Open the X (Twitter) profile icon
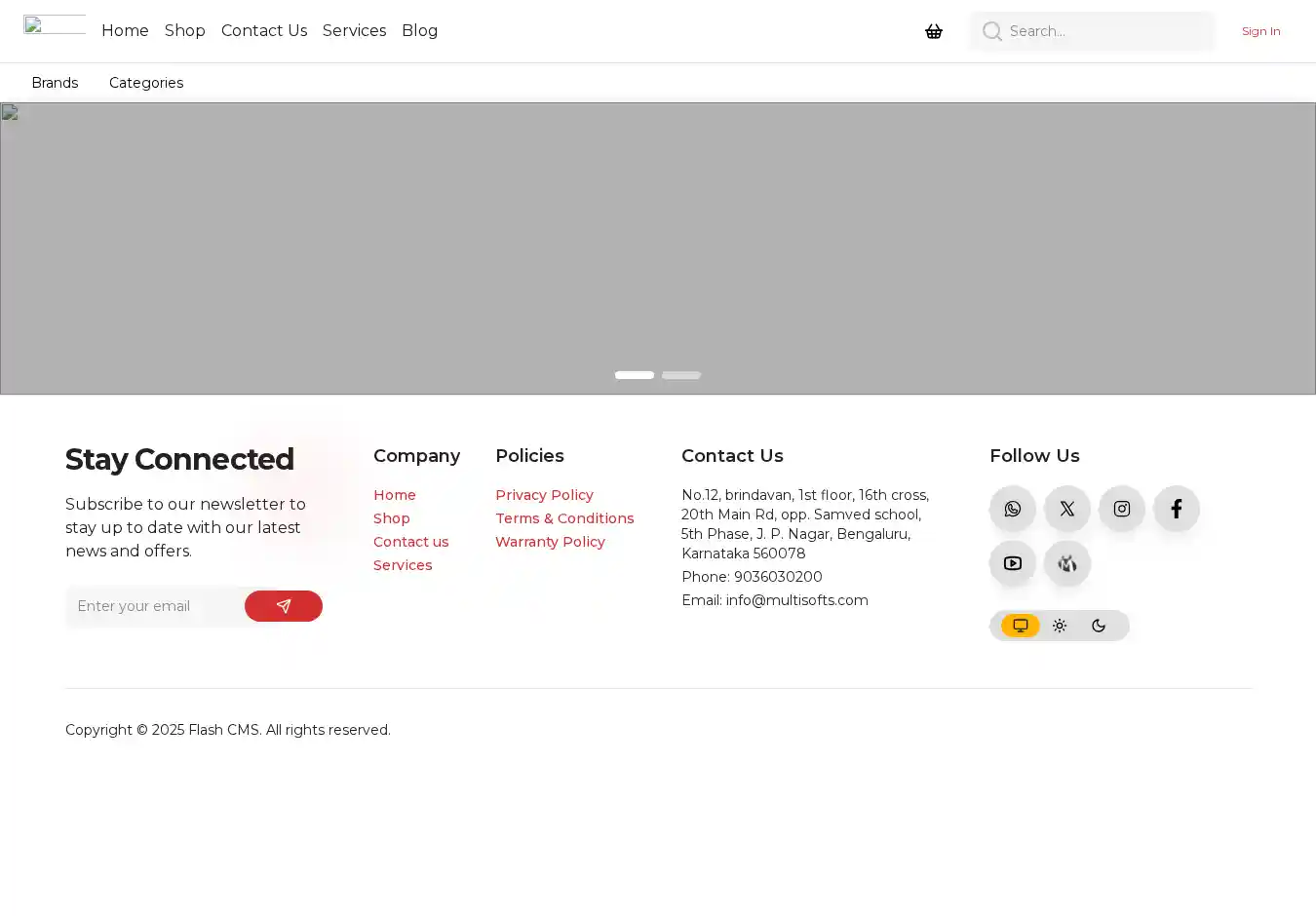Screen dimensions: 1316x916 click(x=1067, y=509)
